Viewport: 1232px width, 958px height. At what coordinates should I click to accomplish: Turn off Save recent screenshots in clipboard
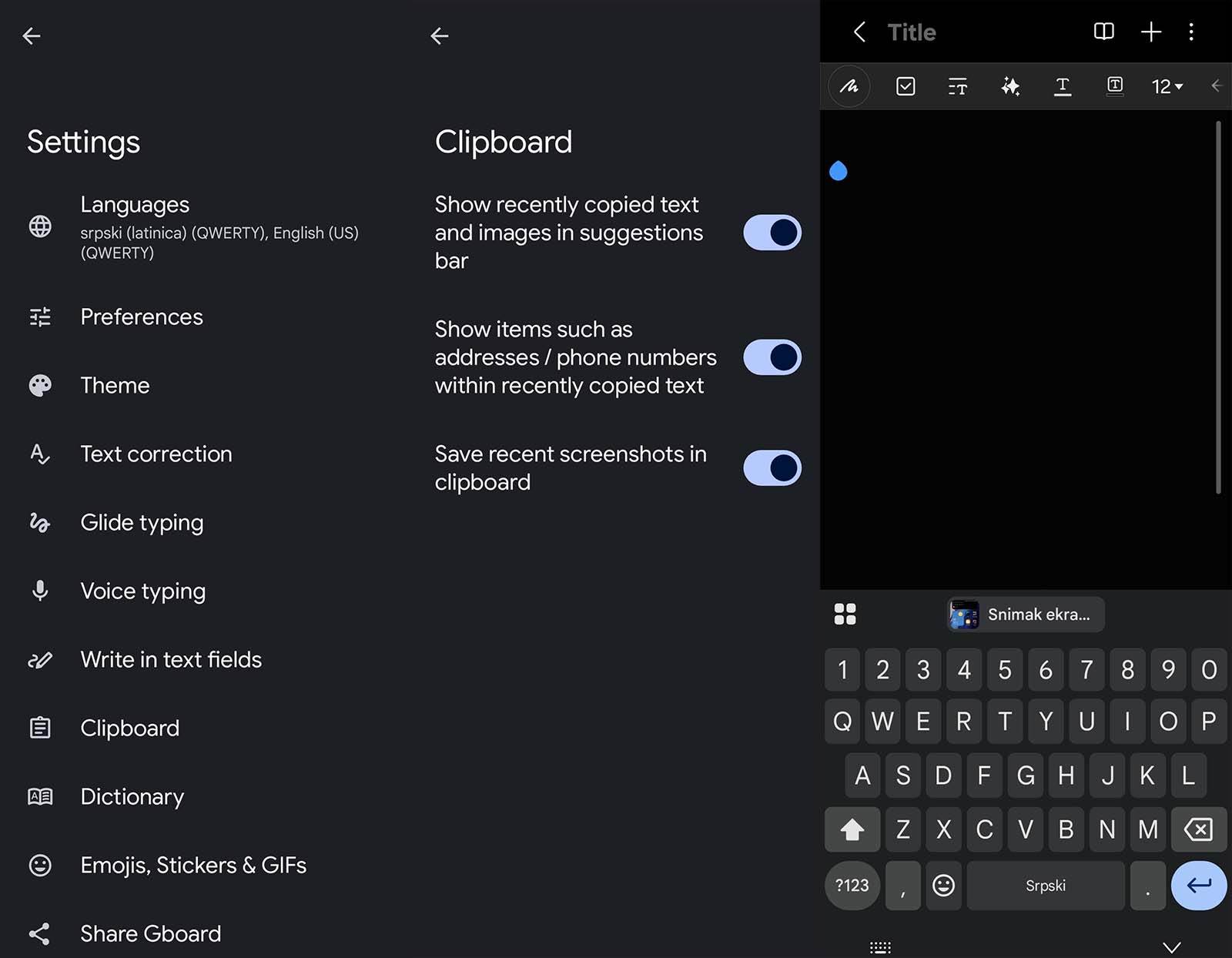[772, 468]
